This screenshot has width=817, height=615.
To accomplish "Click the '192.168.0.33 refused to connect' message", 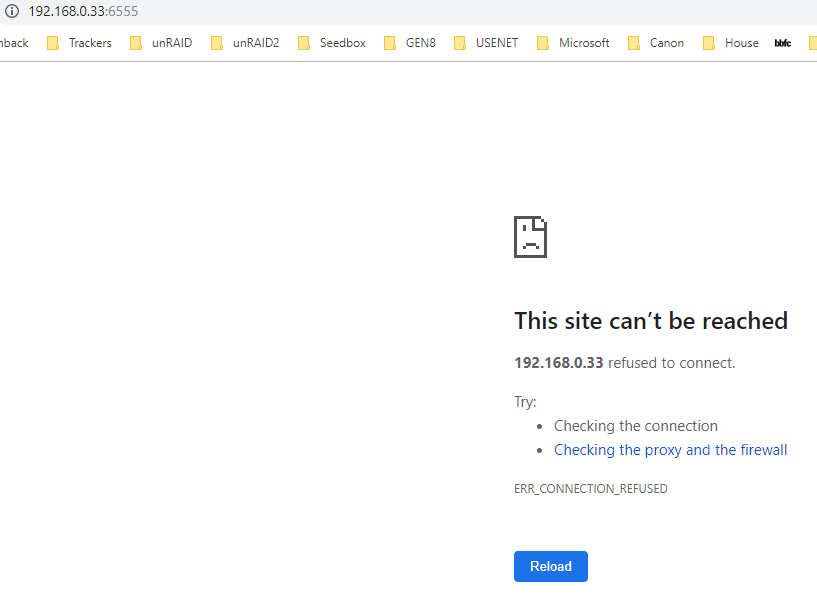I will tap(624, 363).
